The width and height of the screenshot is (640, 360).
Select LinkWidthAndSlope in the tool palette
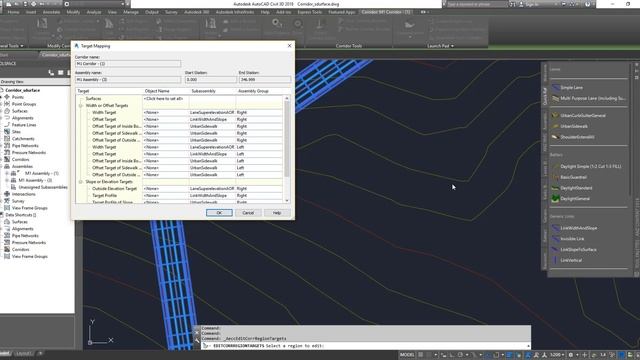[x=575, y=228]
